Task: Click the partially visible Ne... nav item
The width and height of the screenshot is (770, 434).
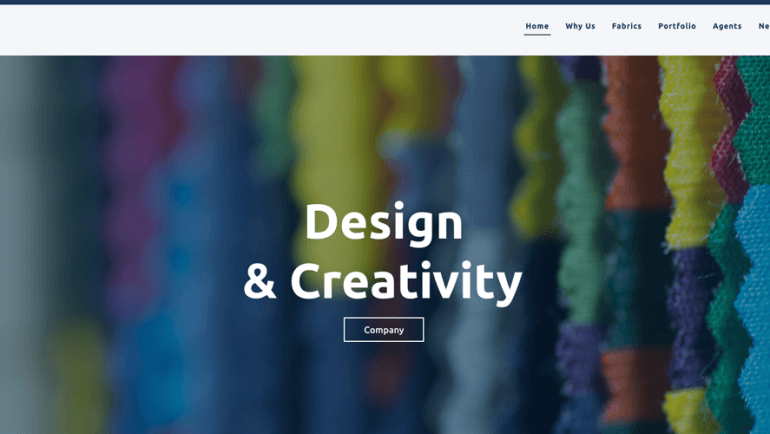Action: [x=764, y=26]
